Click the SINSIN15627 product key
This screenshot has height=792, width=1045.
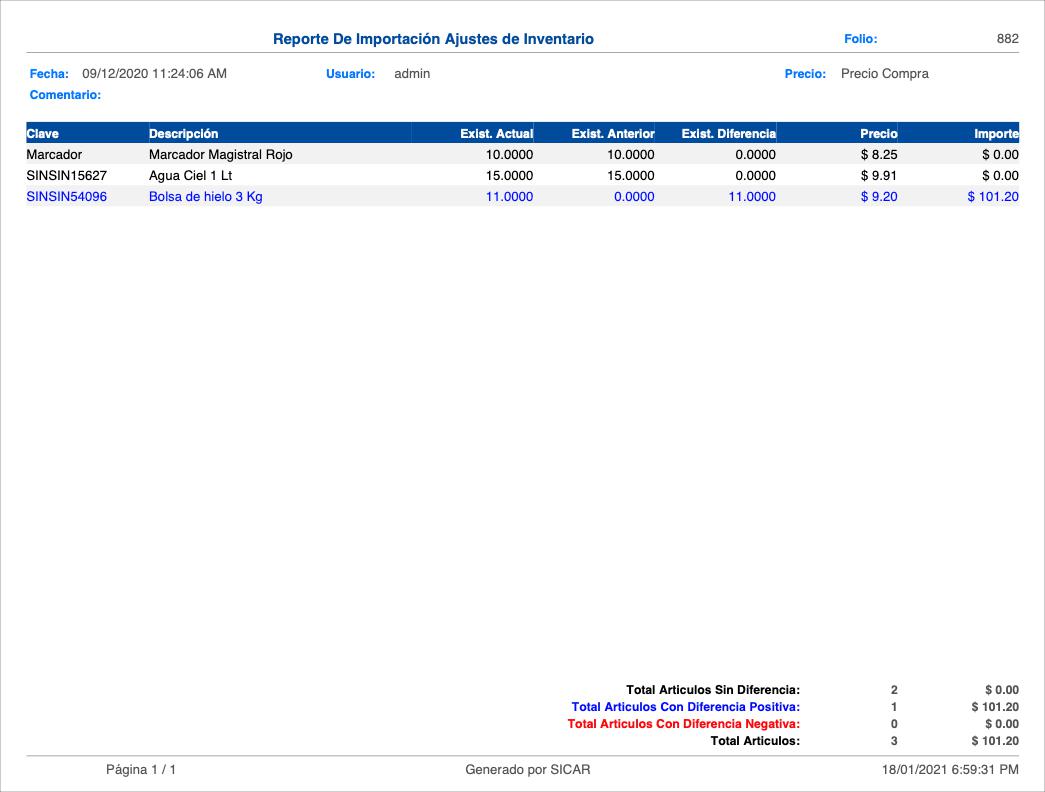(66, 176)
